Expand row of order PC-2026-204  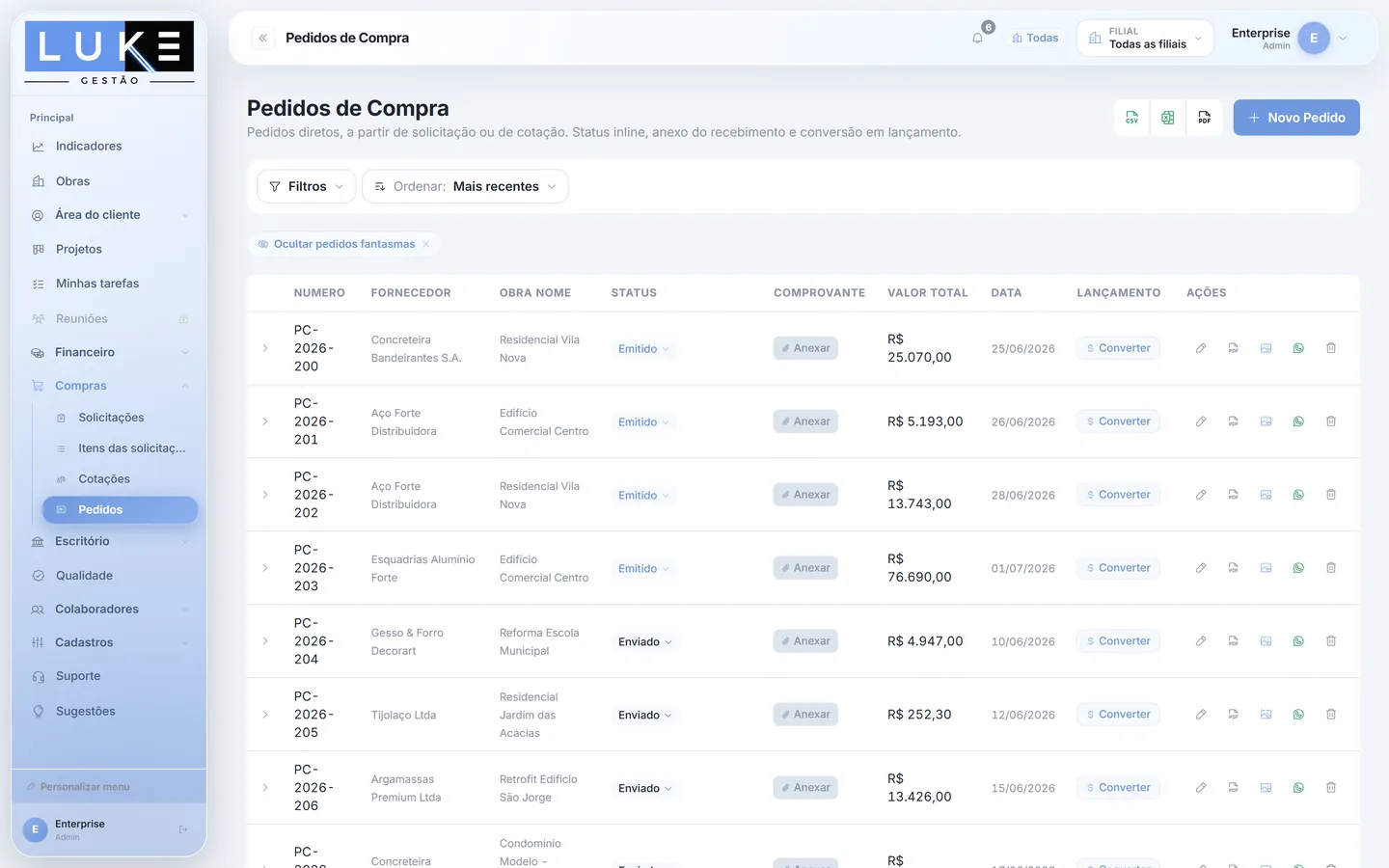pos(265,641)
